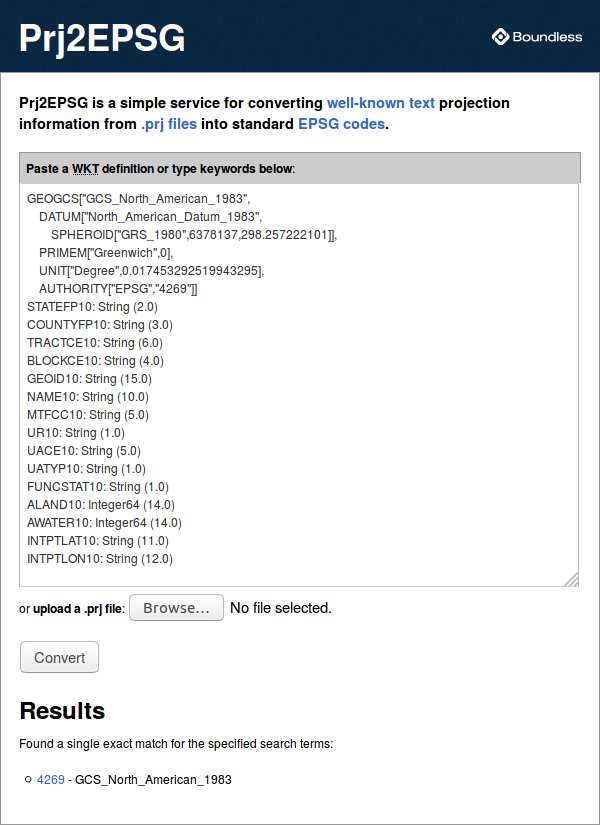Open the well-known text link

point(381,103)
